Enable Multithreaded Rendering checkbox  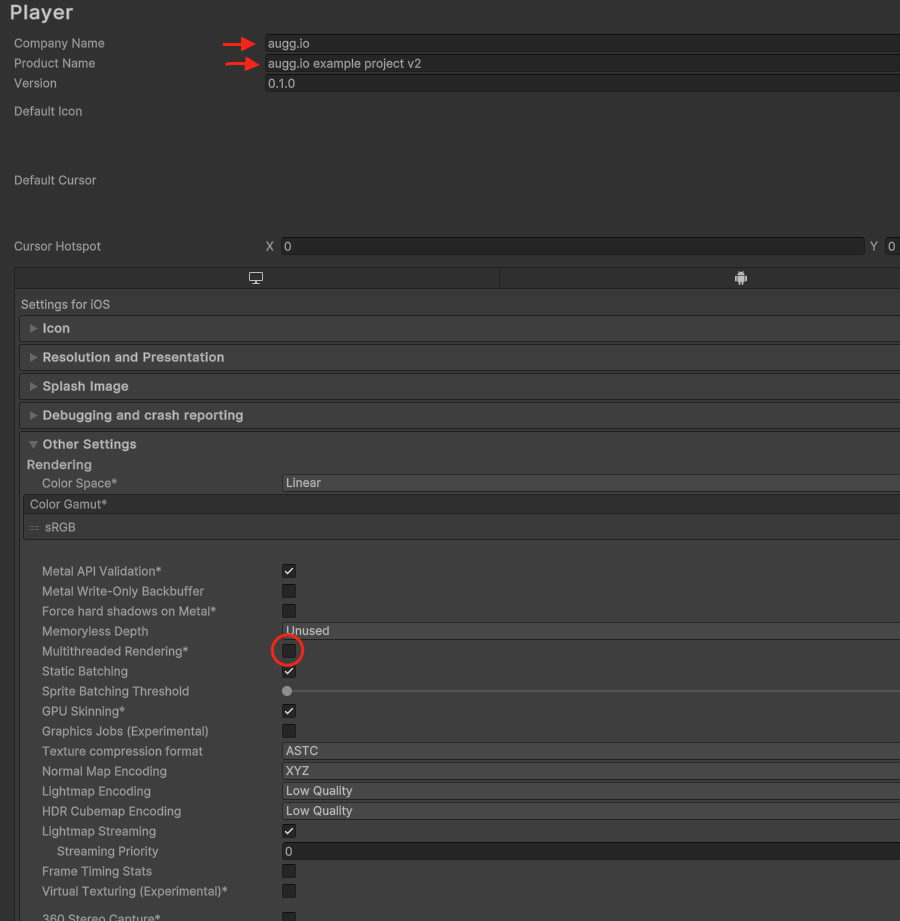point(288,651)
